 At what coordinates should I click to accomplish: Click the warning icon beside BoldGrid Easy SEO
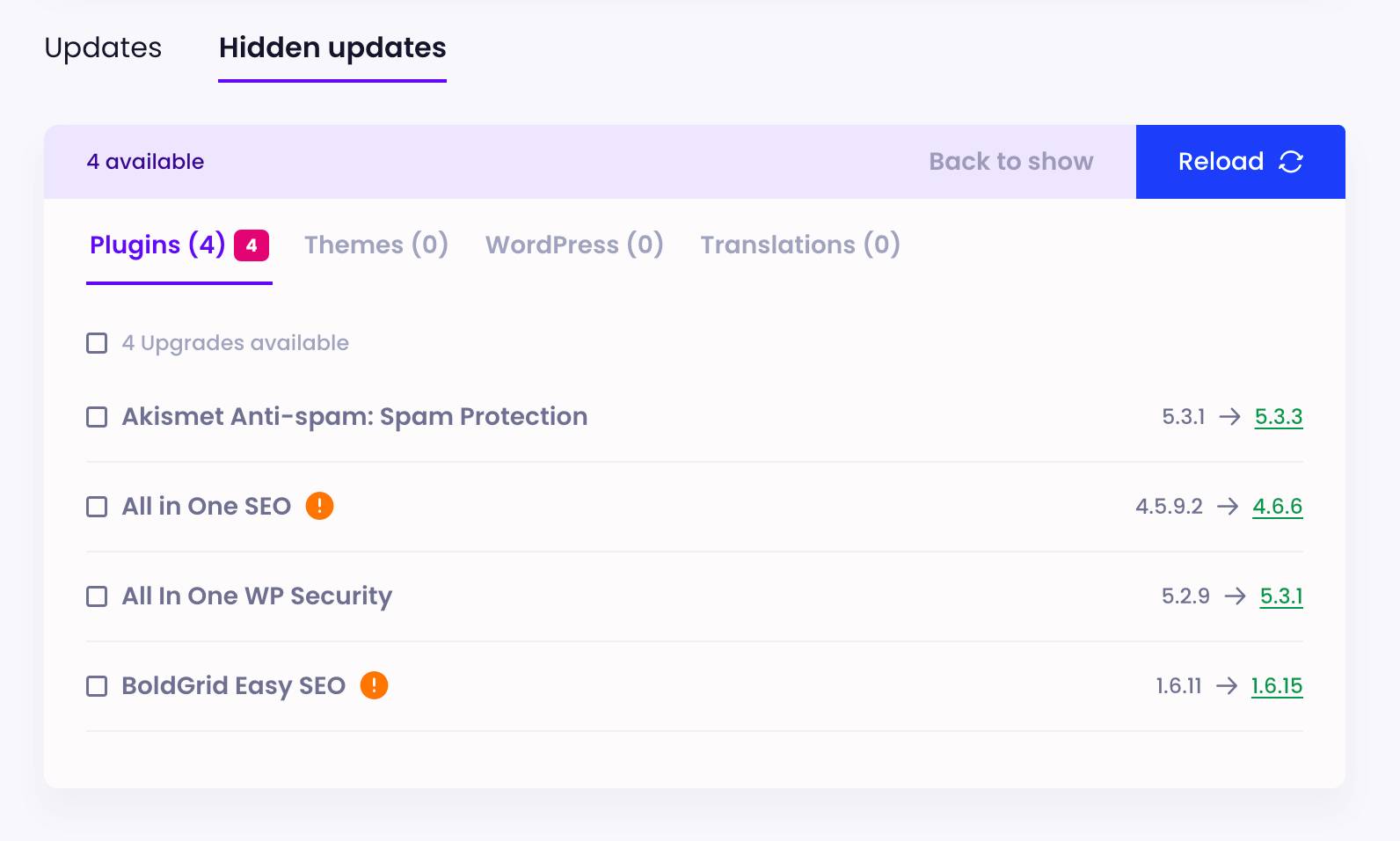click(376, 685)
